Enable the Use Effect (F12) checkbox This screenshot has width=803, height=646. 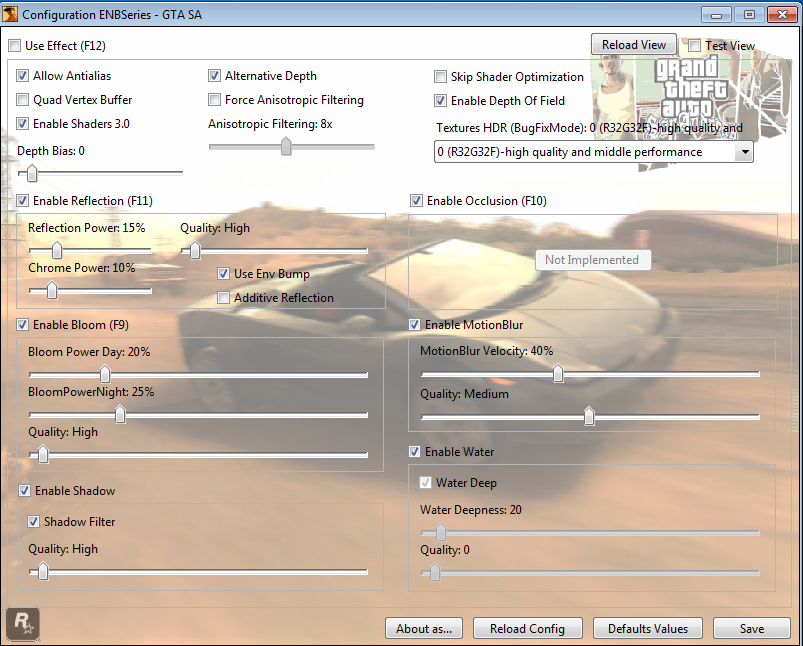[x=15, y=46]
